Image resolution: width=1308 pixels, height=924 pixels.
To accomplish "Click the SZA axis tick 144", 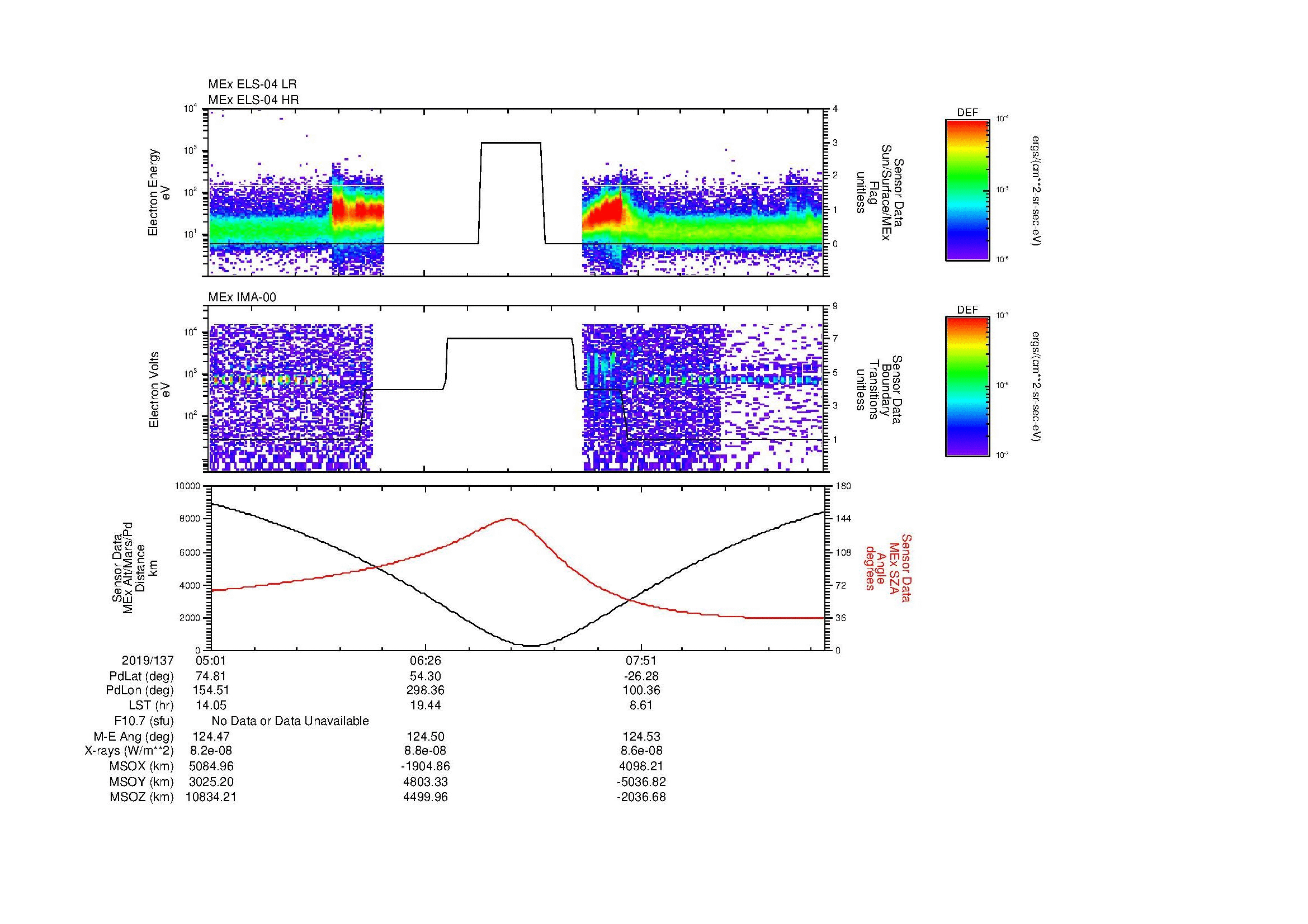I will click(843, 519).
